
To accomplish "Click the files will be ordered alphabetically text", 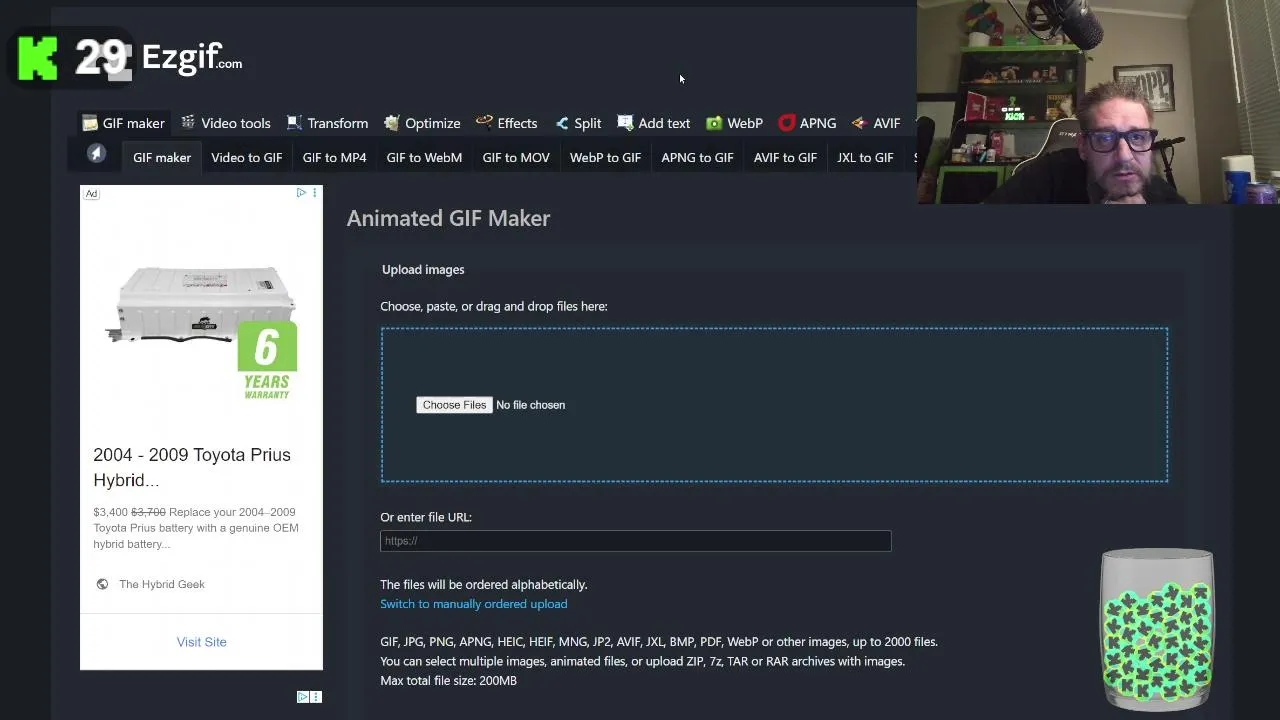I will click(483, 585).
